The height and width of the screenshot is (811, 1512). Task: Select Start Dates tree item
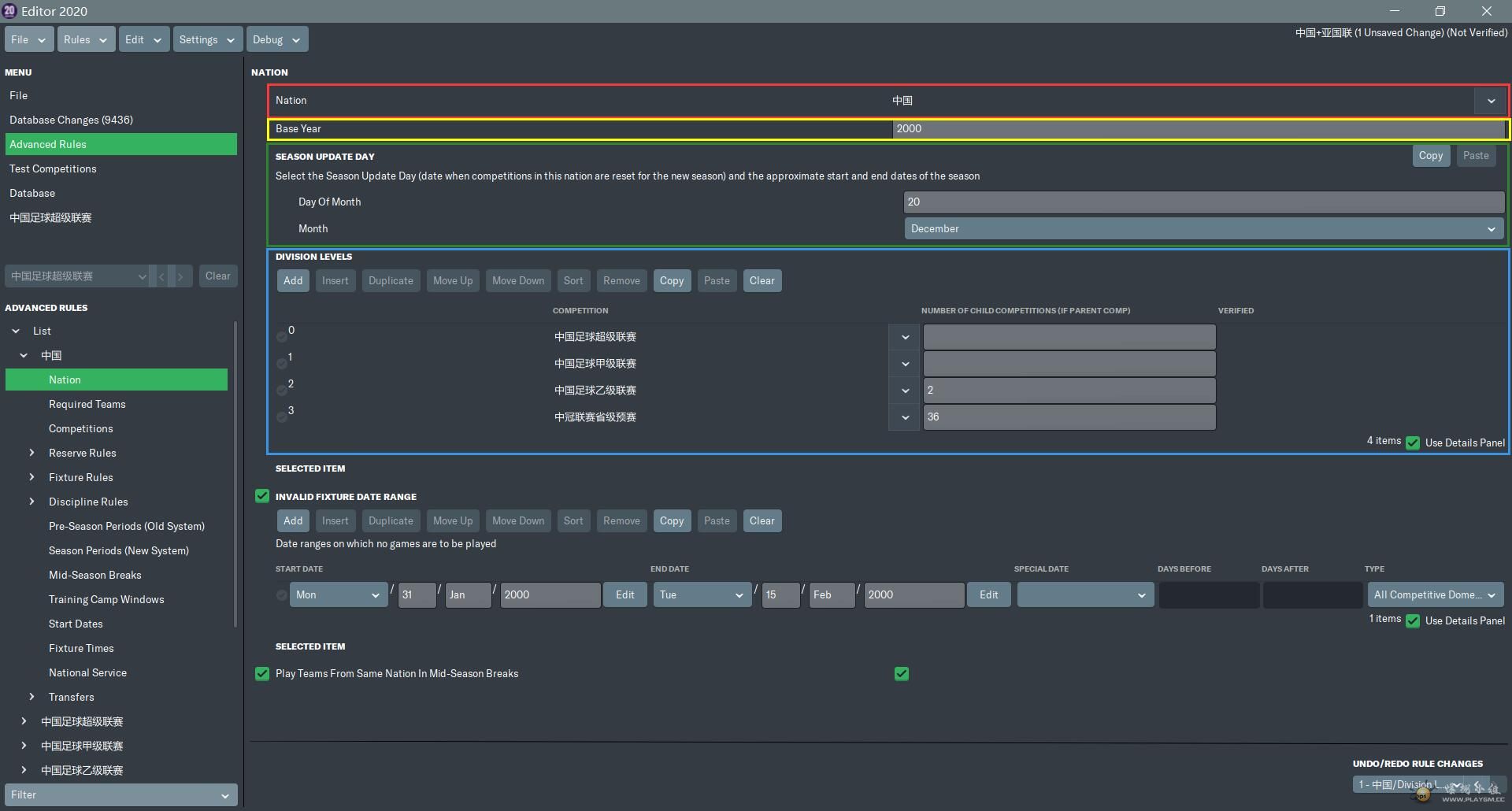(x=76, y=624)
